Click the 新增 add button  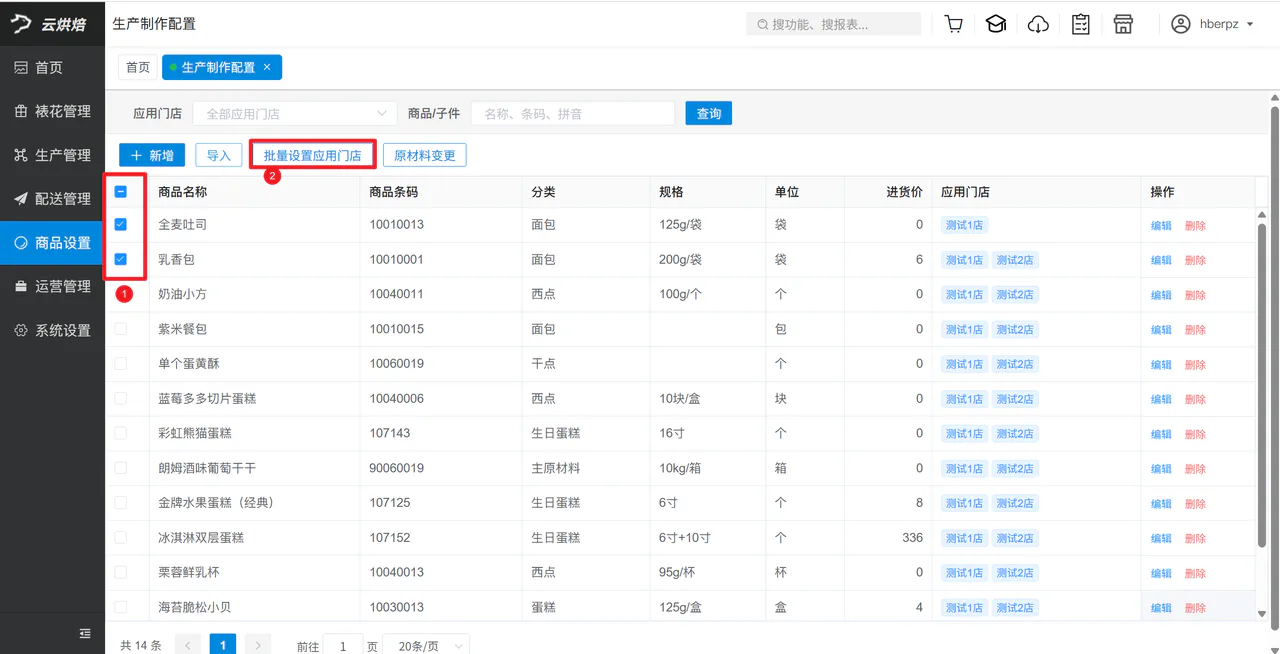click(152, 155)
